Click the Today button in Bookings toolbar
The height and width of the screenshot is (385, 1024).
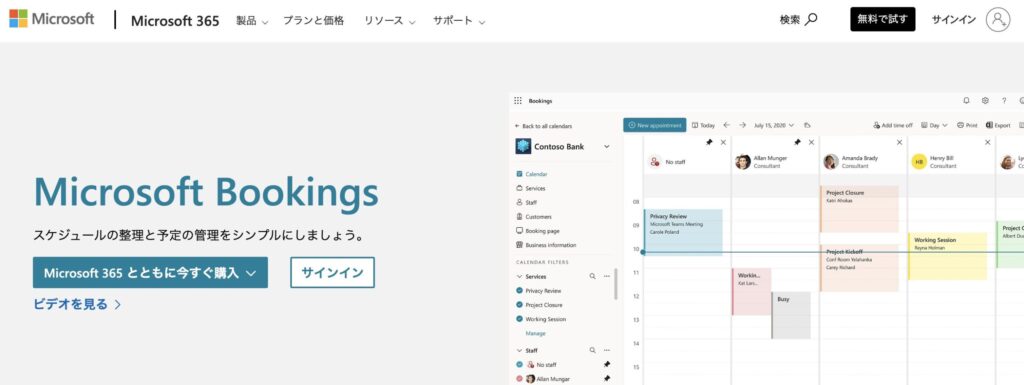703,125
